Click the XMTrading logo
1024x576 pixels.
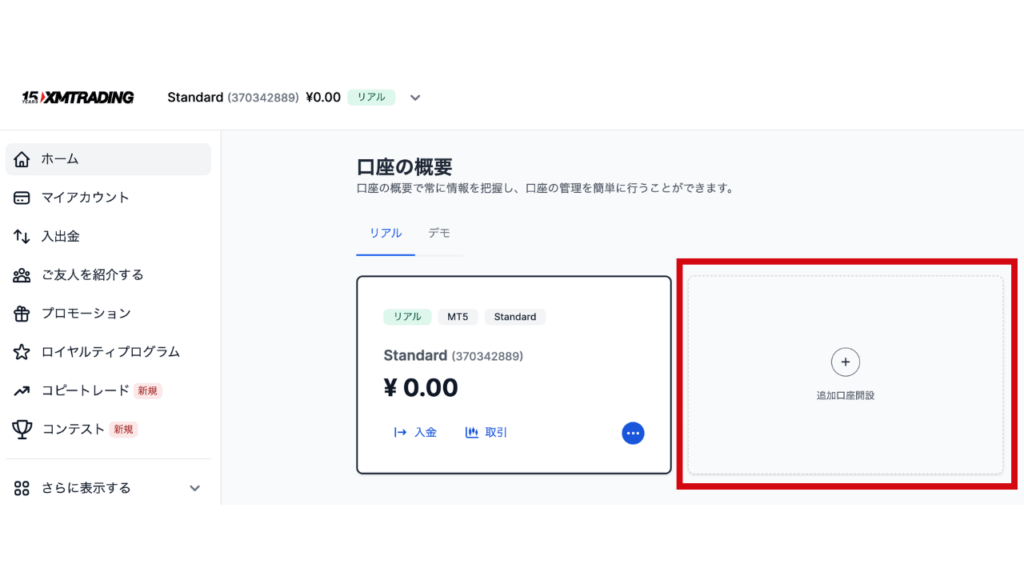(x=78, y=97)
